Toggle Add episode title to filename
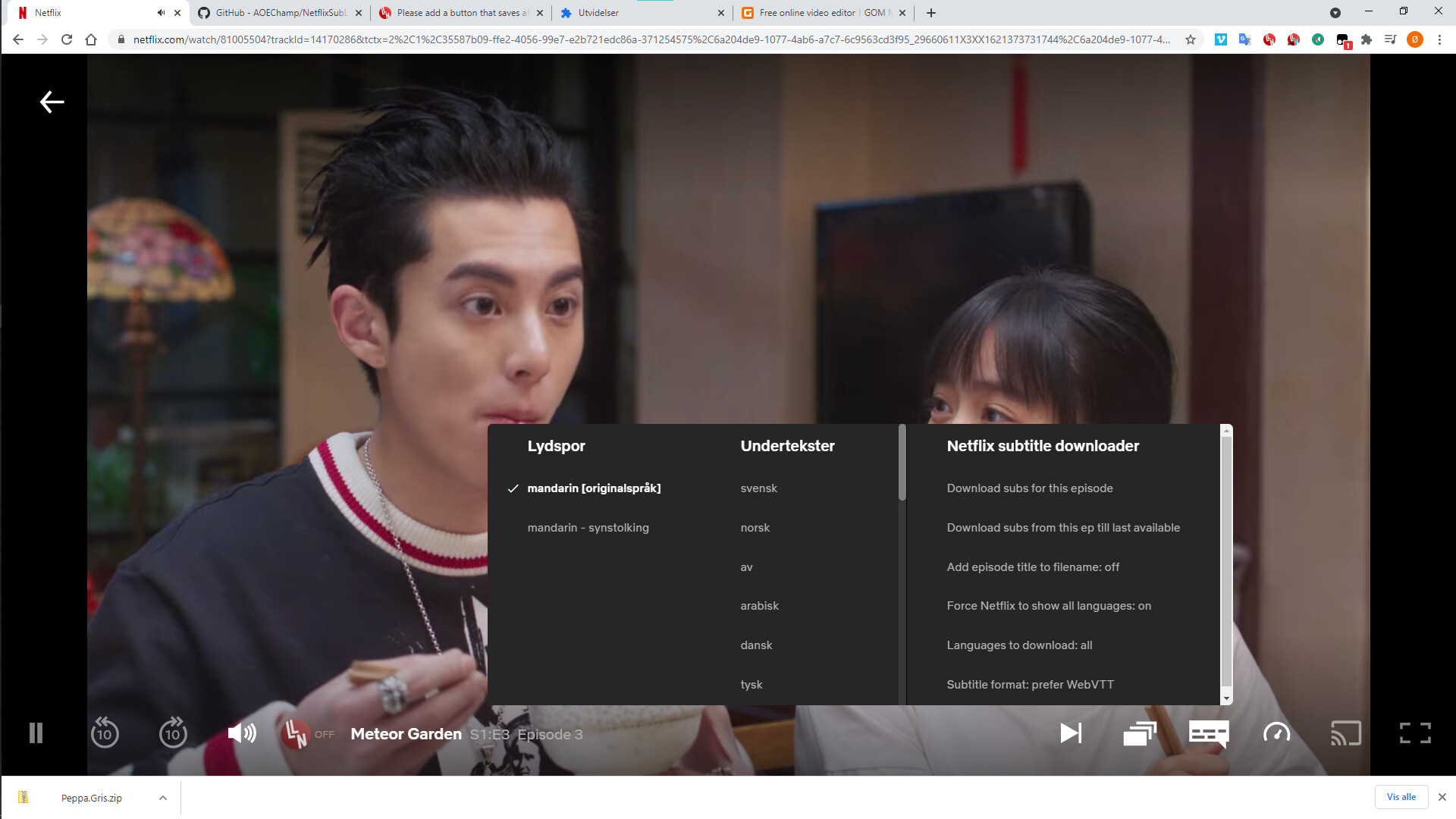The height and width of the screenshot is (819, 1456). (1032, 567)
